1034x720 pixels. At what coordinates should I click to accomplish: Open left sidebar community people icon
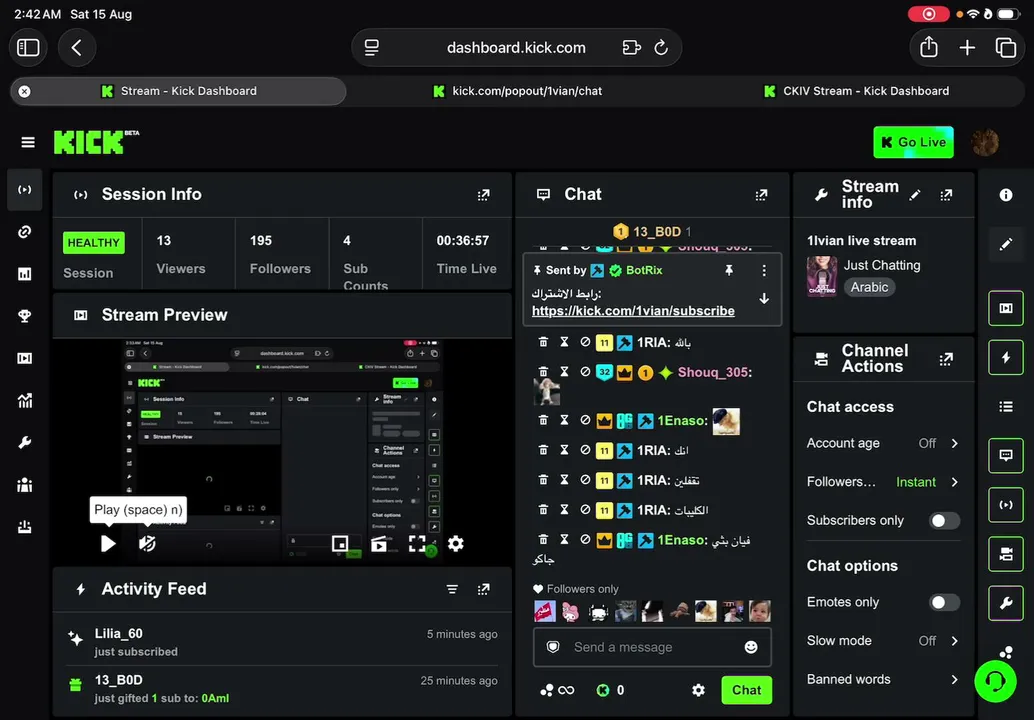click(x=25, y=485)
